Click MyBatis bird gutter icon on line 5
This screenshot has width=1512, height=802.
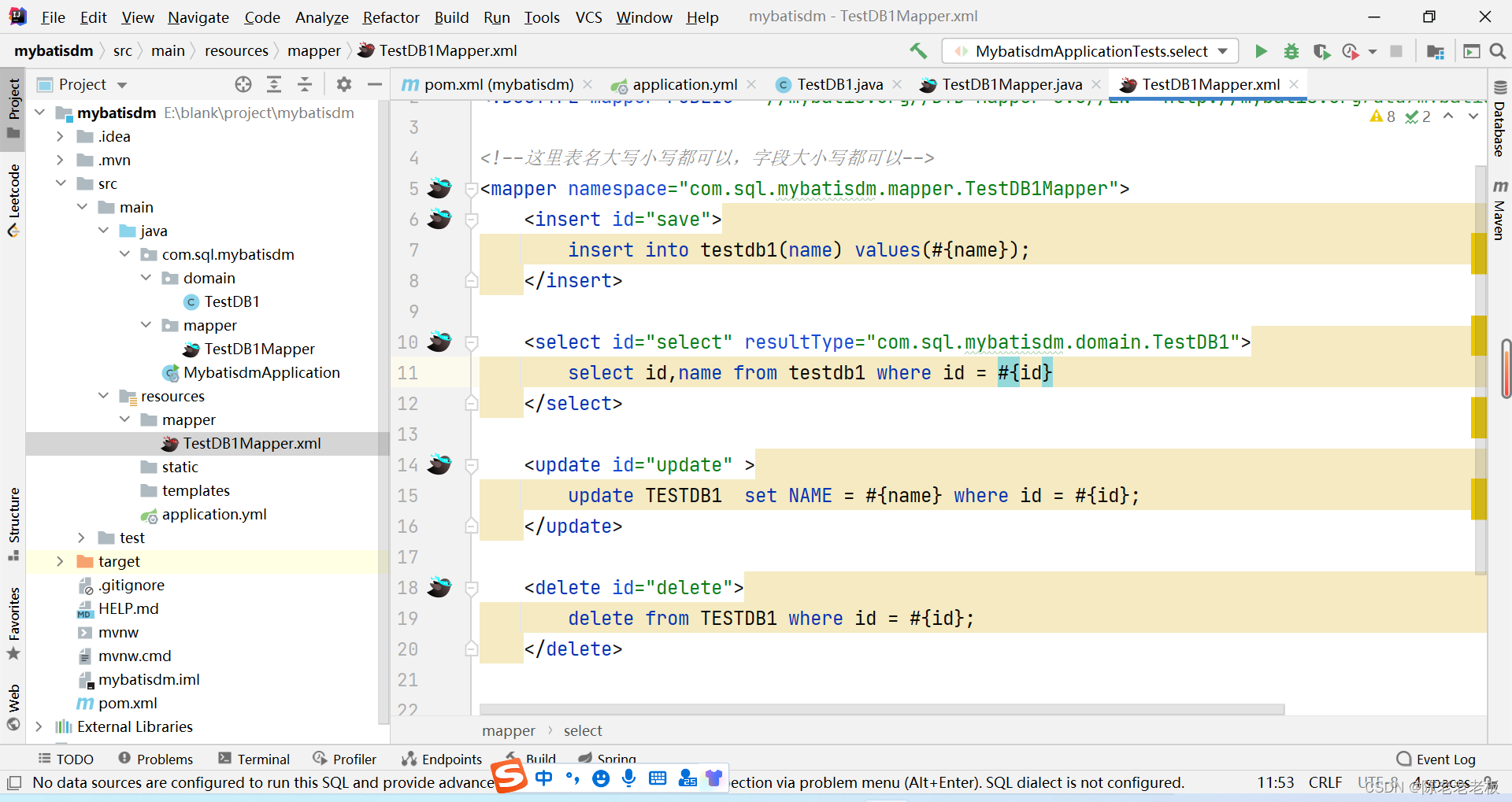439,188
